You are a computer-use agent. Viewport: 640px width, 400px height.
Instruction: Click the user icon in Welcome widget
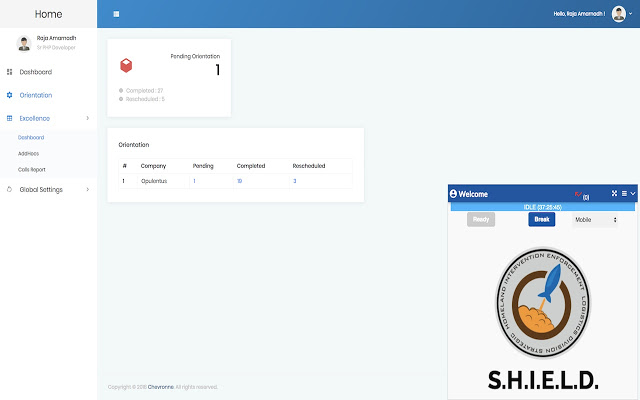point(453,194)
